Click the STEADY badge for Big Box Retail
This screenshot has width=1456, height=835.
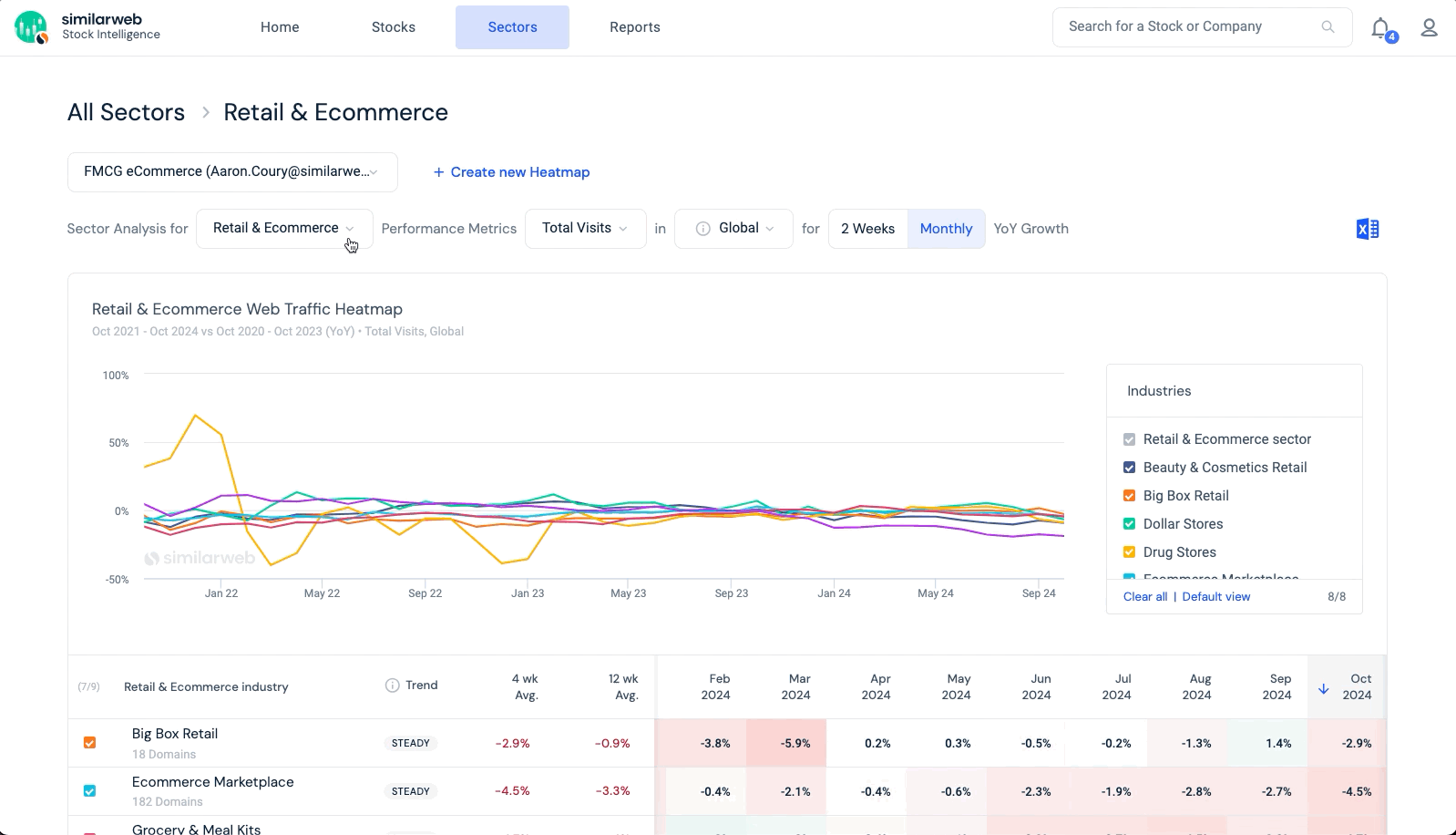(411, 743)
